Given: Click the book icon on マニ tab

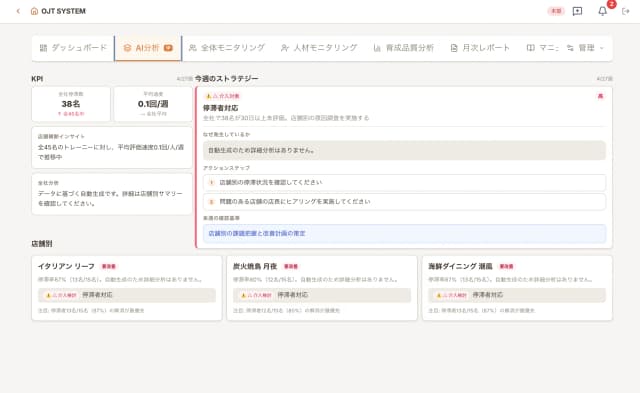Looking at the screenshot, I should 530,48.
